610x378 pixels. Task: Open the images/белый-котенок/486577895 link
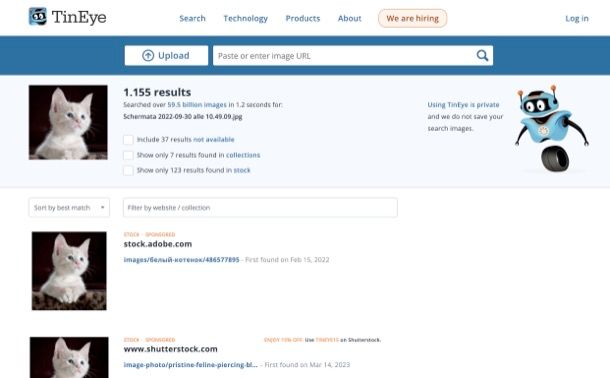pos(181,260)
